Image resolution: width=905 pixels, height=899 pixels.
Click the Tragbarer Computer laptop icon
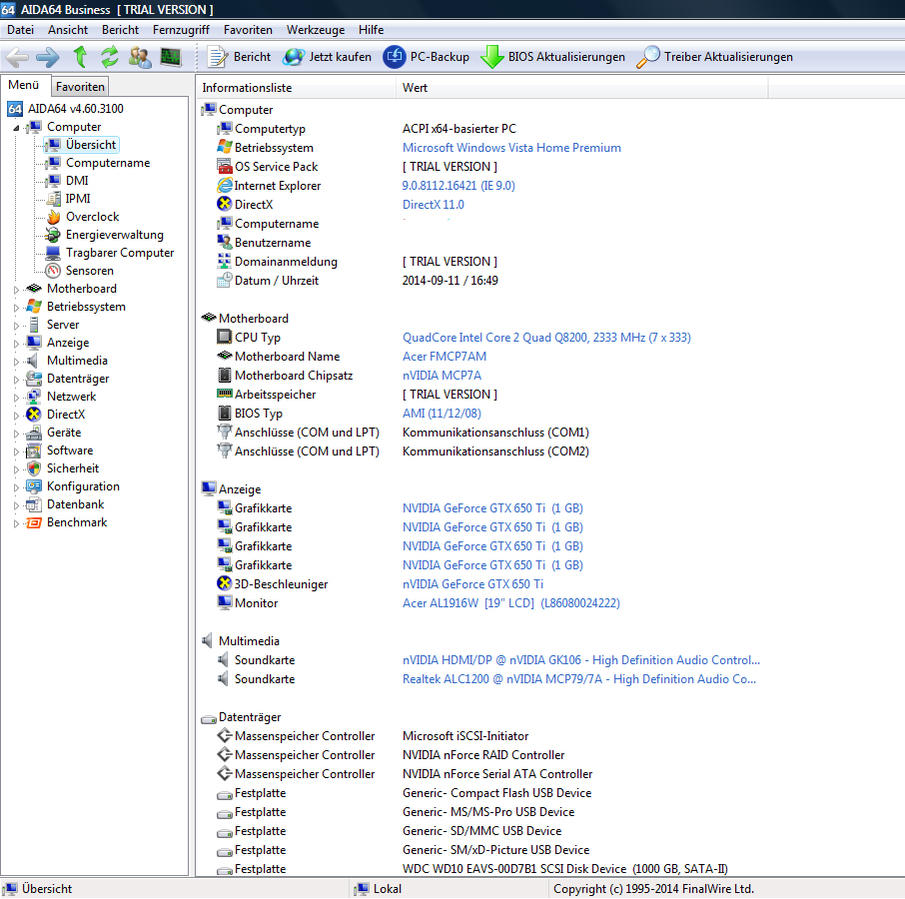(x=53, y=253)
